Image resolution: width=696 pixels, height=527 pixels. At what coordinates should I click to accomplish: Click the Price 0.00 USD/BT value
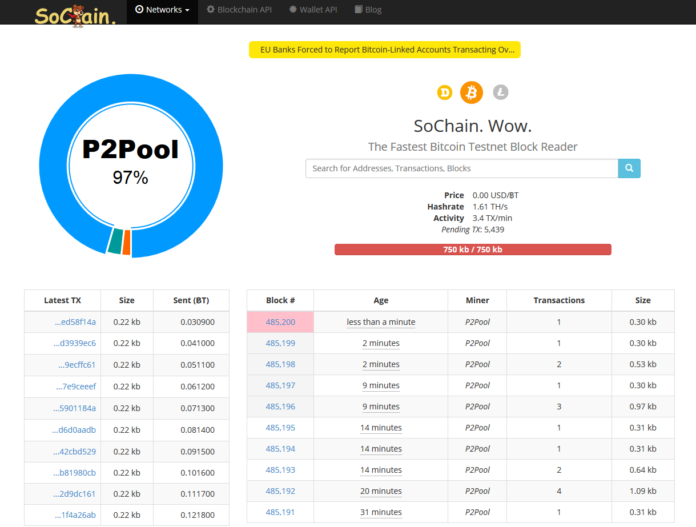[x=495, y=195]
